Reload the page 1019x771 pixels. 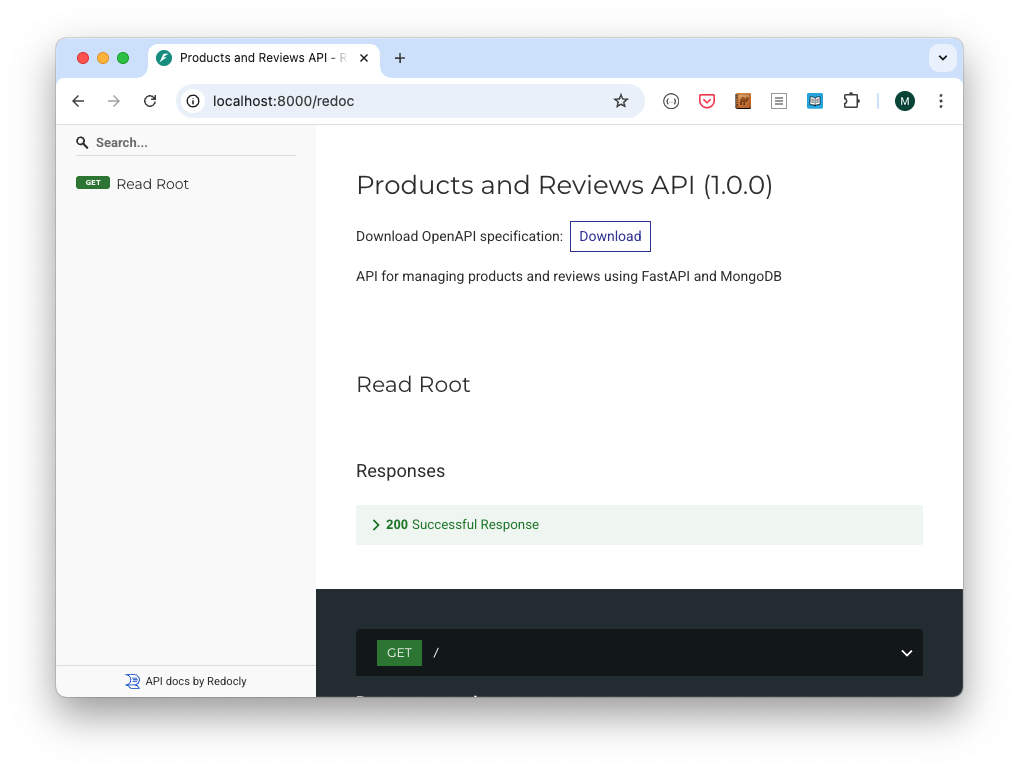[150, 101]
